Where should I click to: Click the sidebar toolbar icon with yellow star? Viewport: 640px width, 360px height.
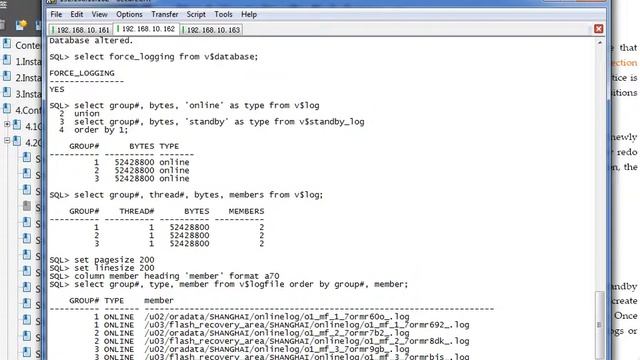21,25
